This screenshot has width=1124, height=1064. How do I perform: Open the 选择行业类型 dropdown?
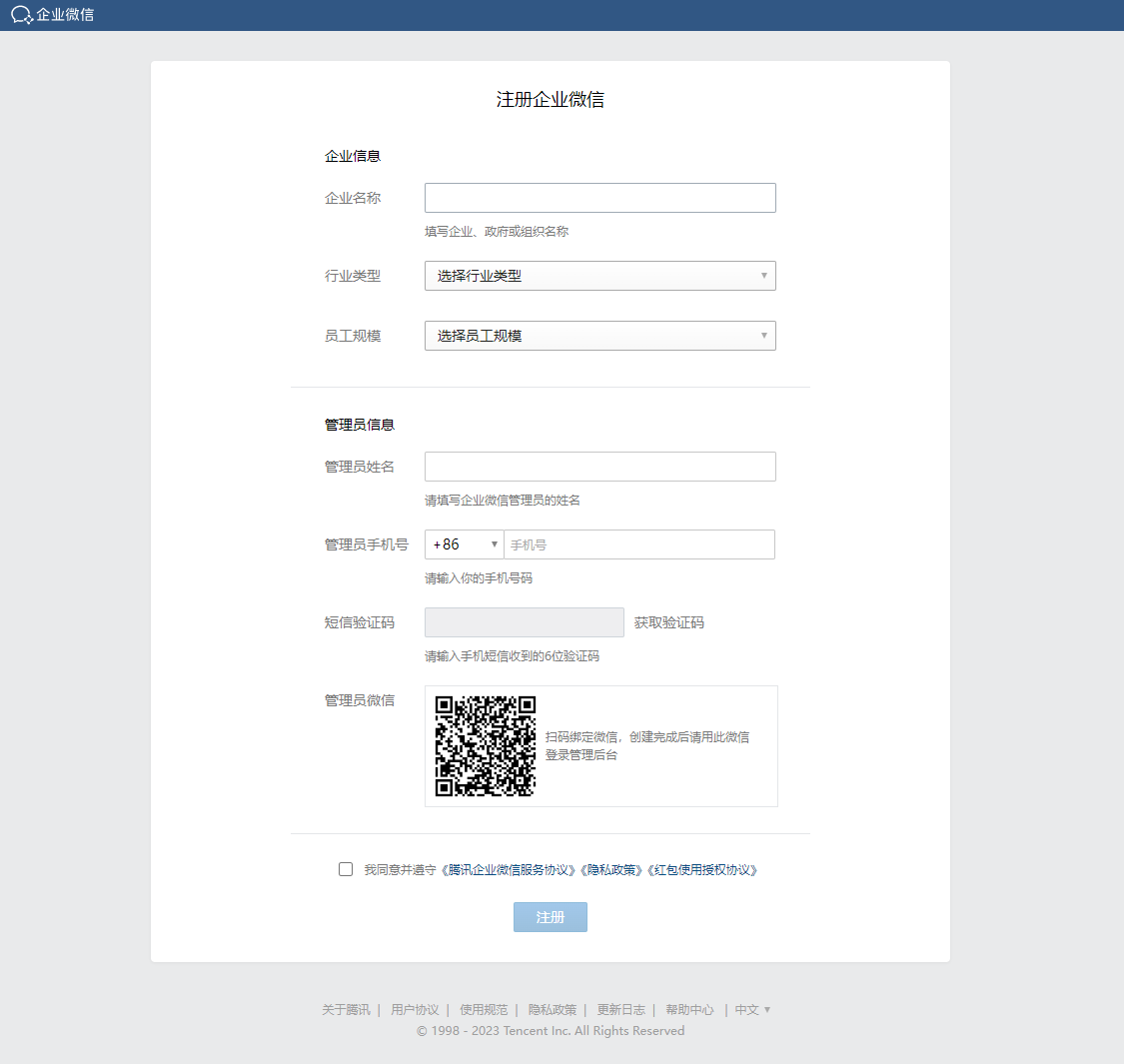click(599, 276)
